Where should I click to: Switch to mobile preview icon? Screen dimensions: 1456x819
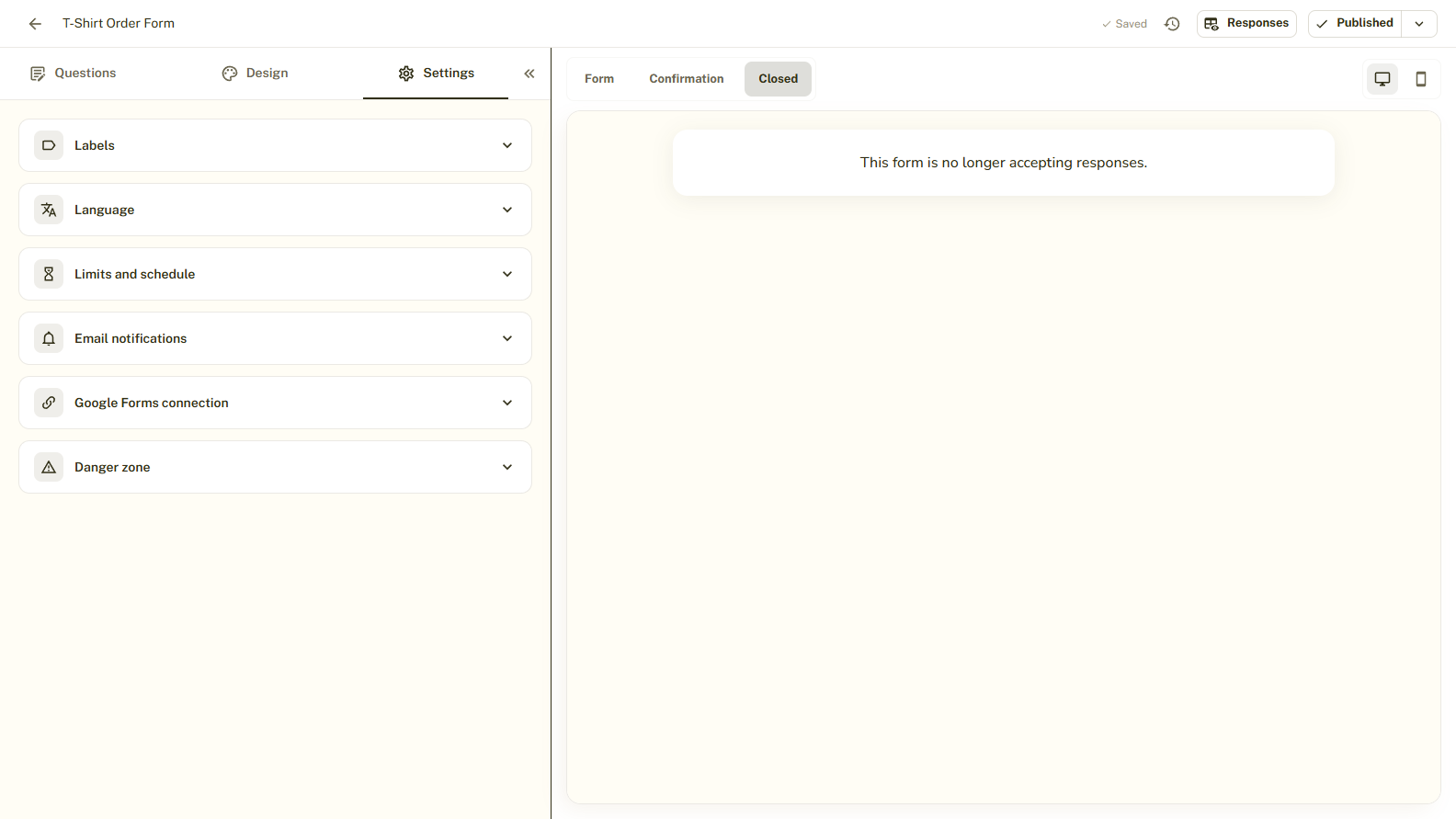pyautogui.click(x=1421, y=79)
